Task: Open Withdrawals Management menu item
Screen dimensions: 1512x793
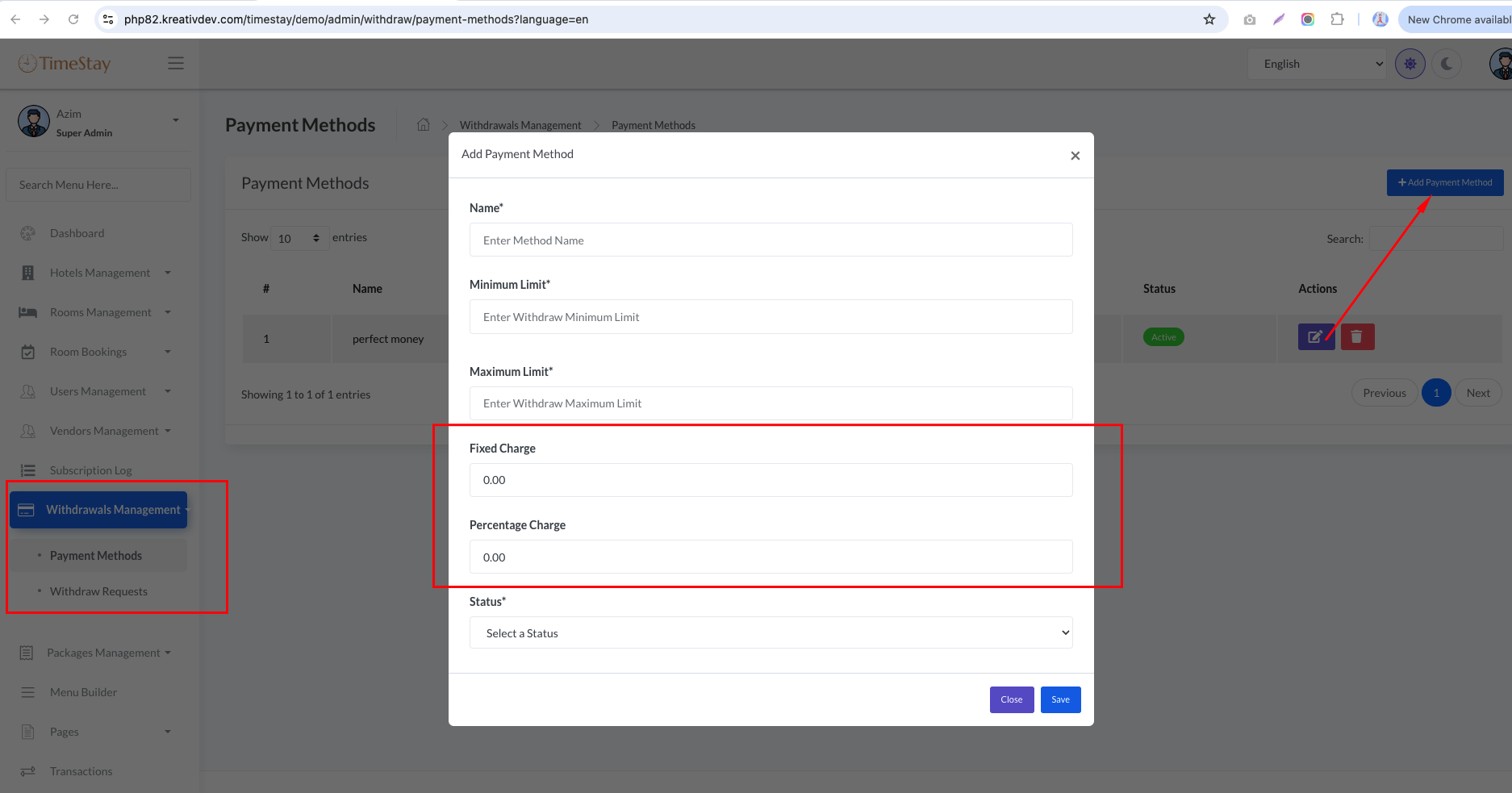Action: [98, 510]
